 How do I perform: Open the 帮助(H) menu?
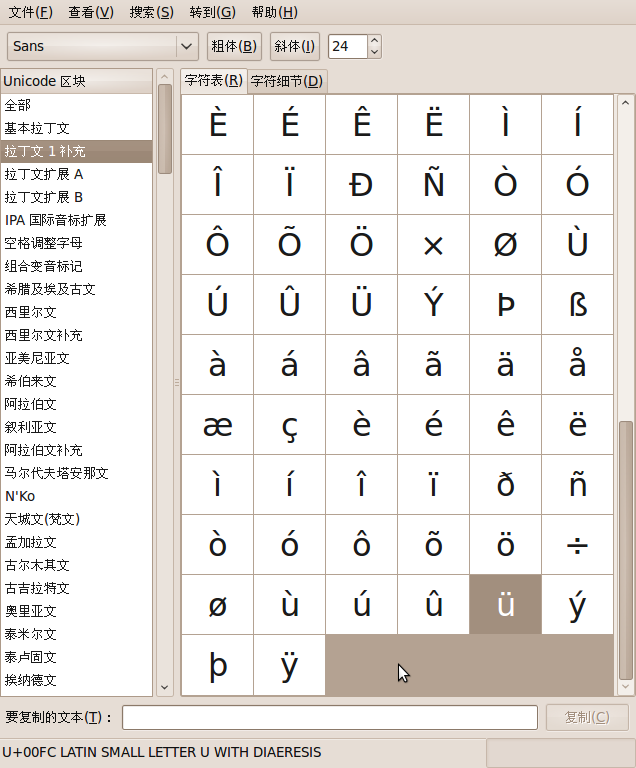tap(274, 12)
